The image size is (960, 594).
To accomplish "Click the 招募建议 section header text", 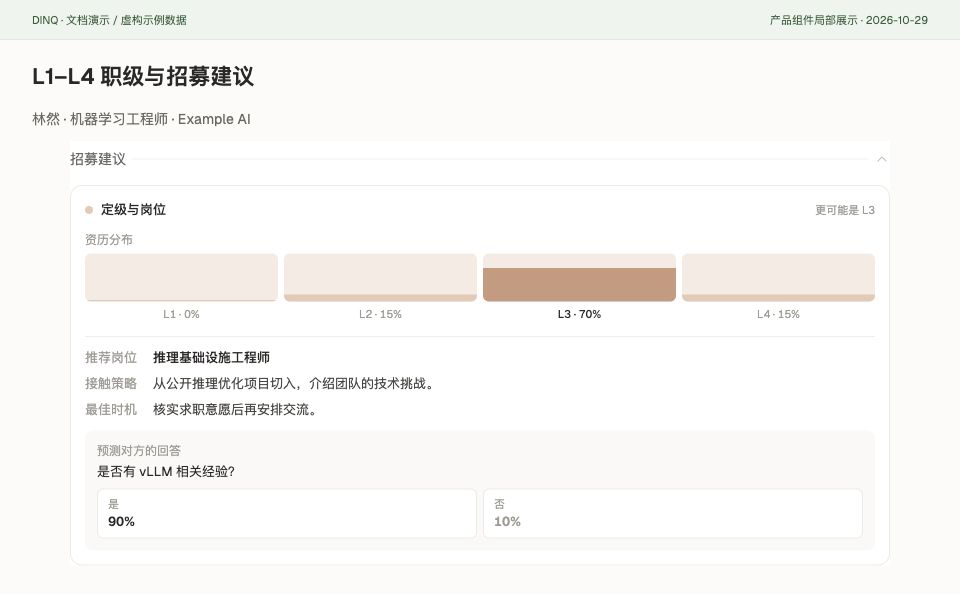I will [x=98, y=159].
